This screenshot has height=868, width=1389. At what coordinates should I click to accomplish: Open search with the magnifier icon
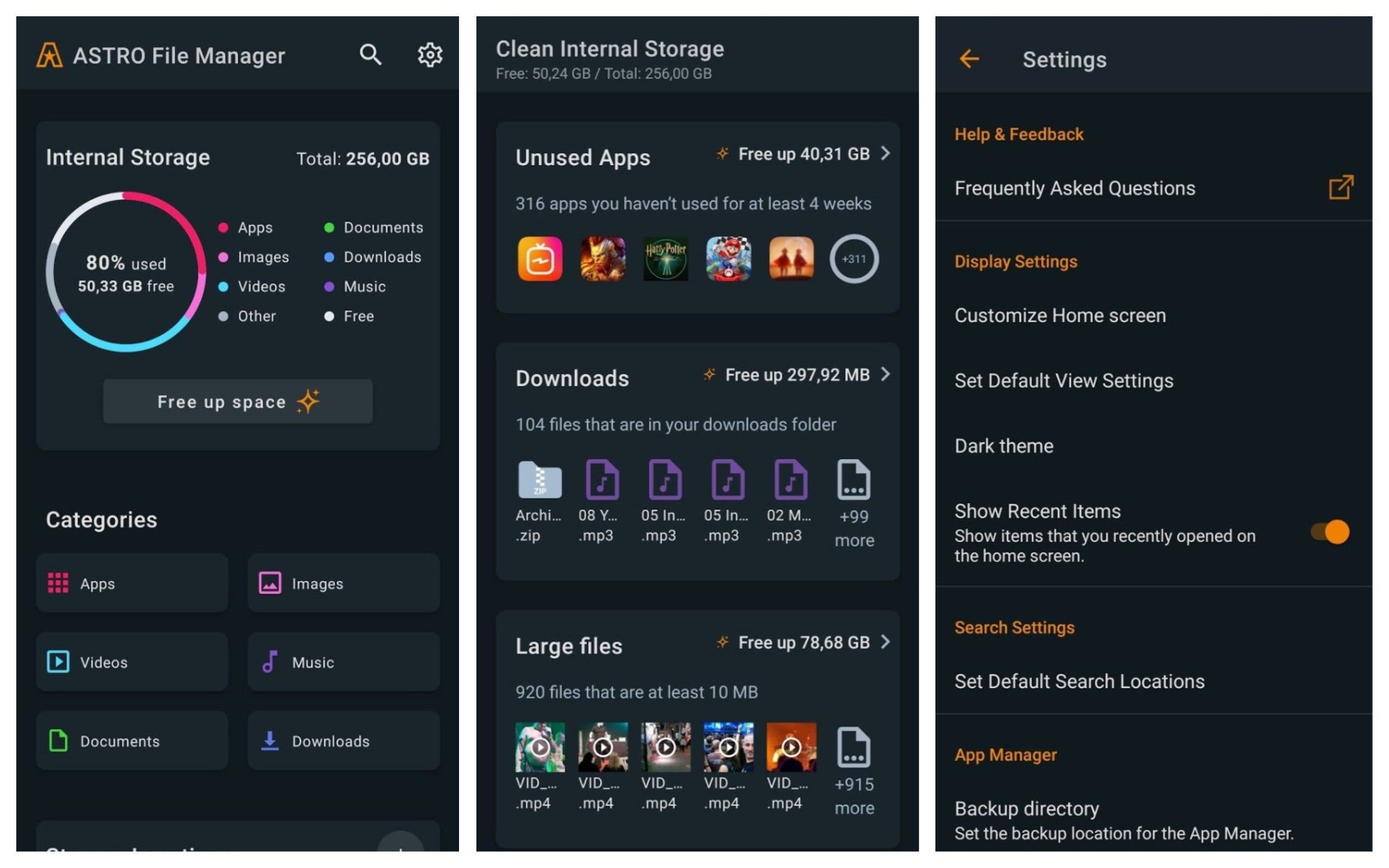click(x=370, y=55)
